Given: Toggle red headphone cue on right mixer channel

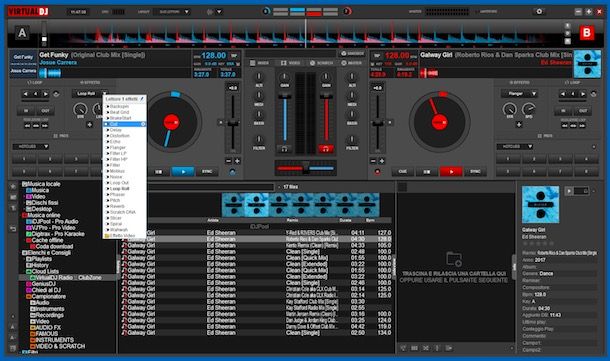Looking at the screenshot, I should pos(326,149).
